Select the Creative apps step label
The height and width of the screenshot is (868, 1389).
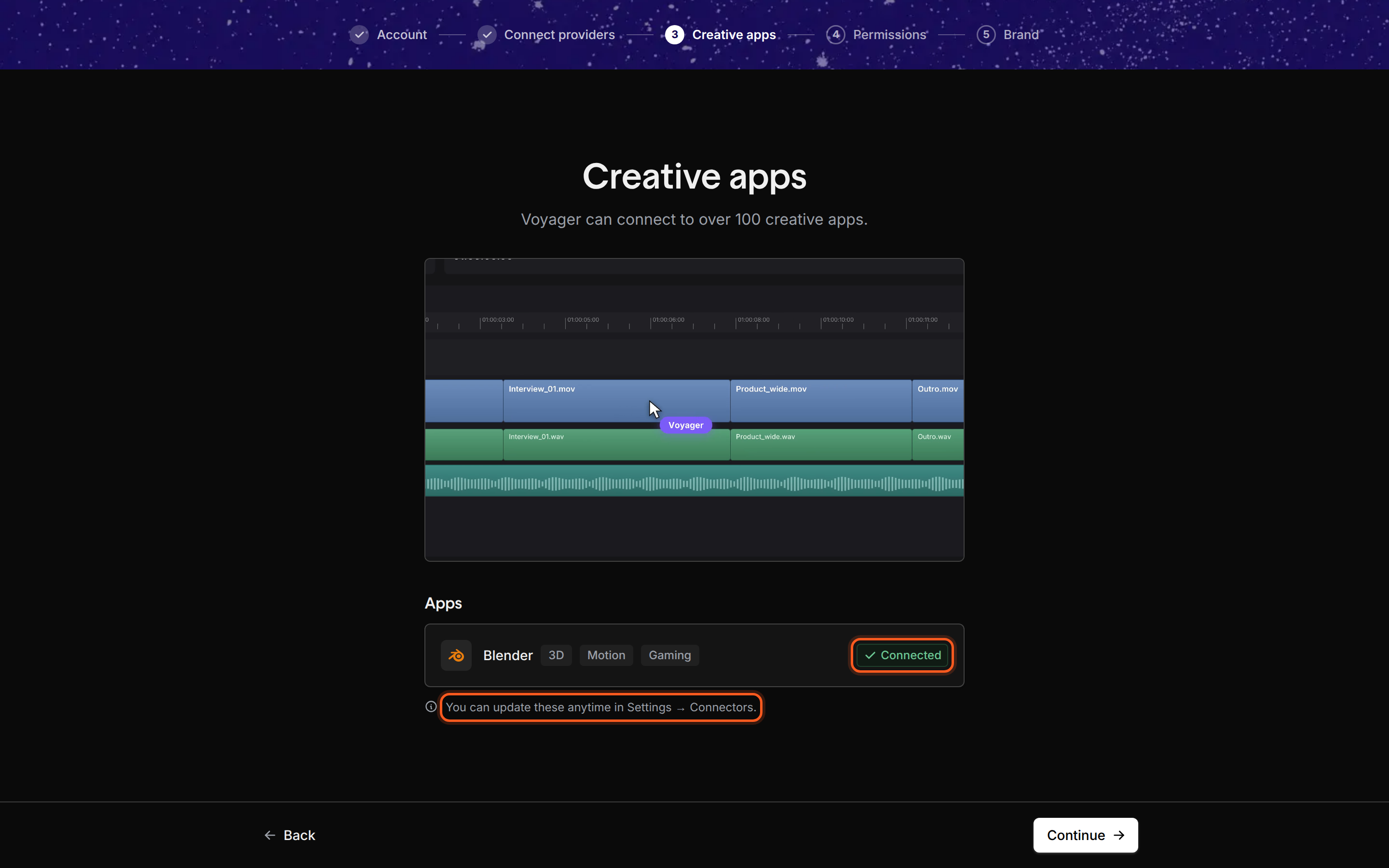pos(734,34)
